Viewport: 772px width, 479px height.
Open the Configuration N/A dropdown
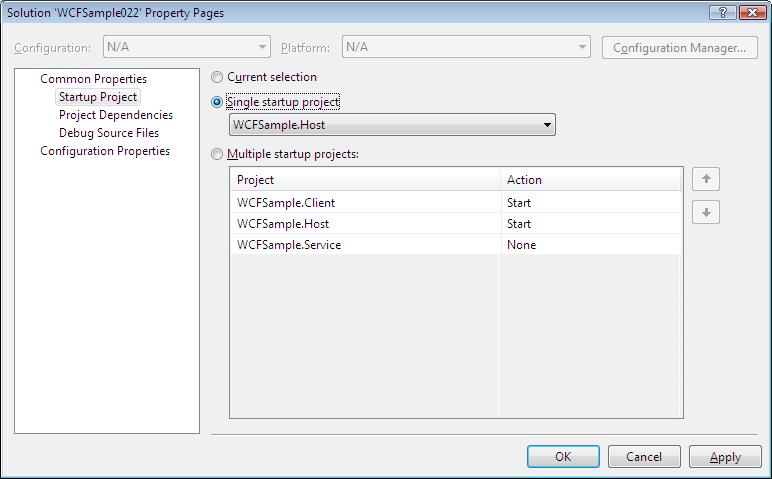tap(187, 47)
